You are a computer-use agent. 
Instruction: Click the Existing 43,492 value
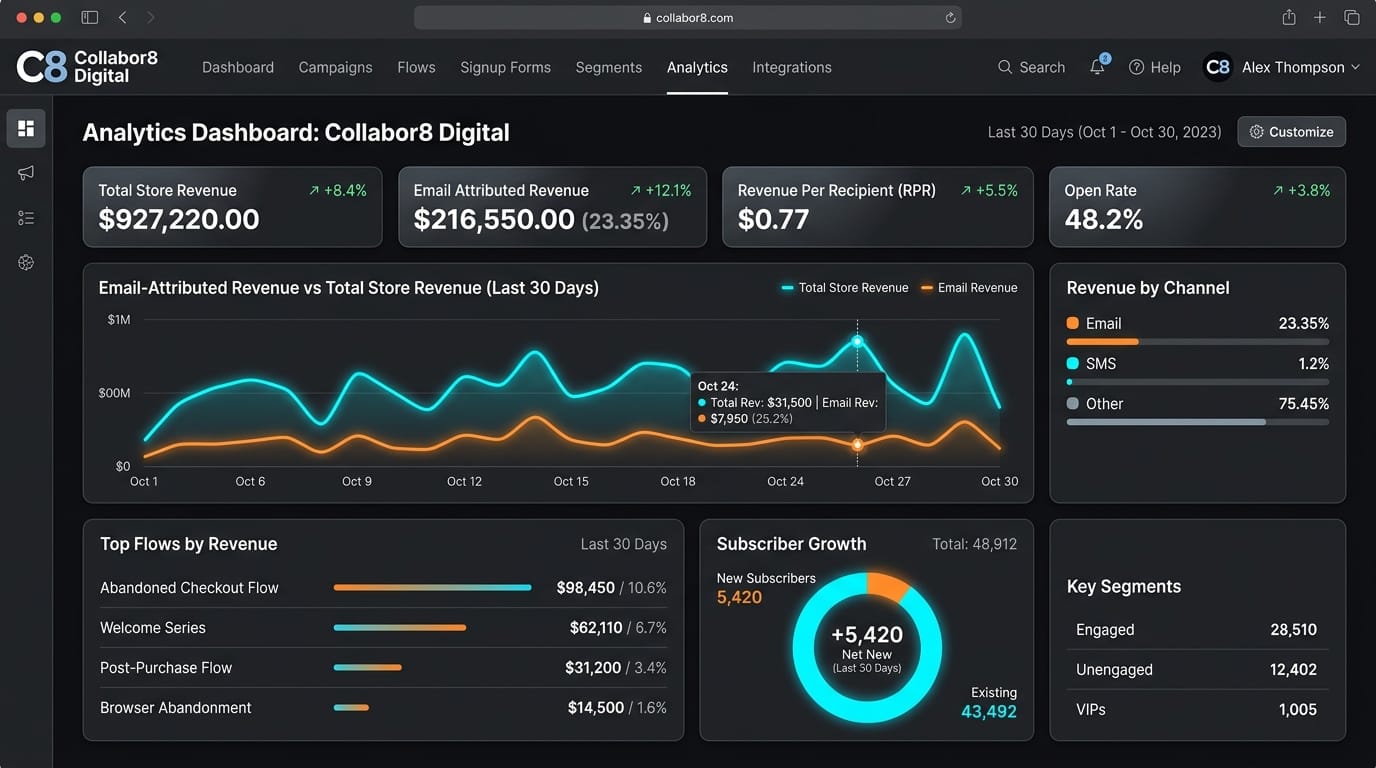click(x=989, y=712)
